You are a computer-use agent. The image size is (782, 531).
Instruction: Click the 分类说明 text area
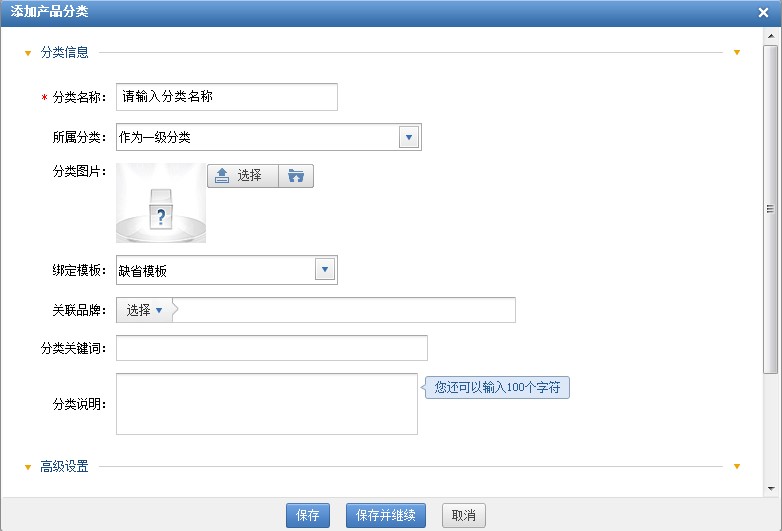click(266, 404)
